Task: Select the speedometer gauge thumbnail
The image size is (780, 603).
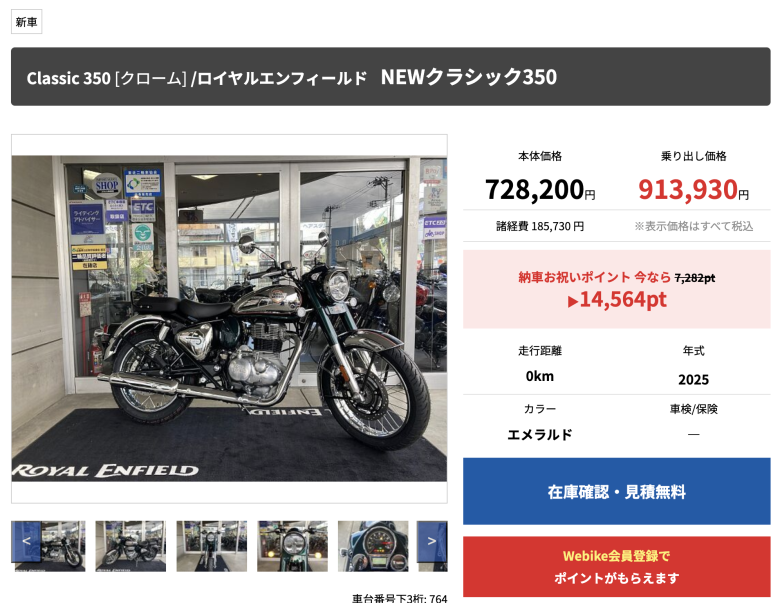Action: (x=373, y=546)
